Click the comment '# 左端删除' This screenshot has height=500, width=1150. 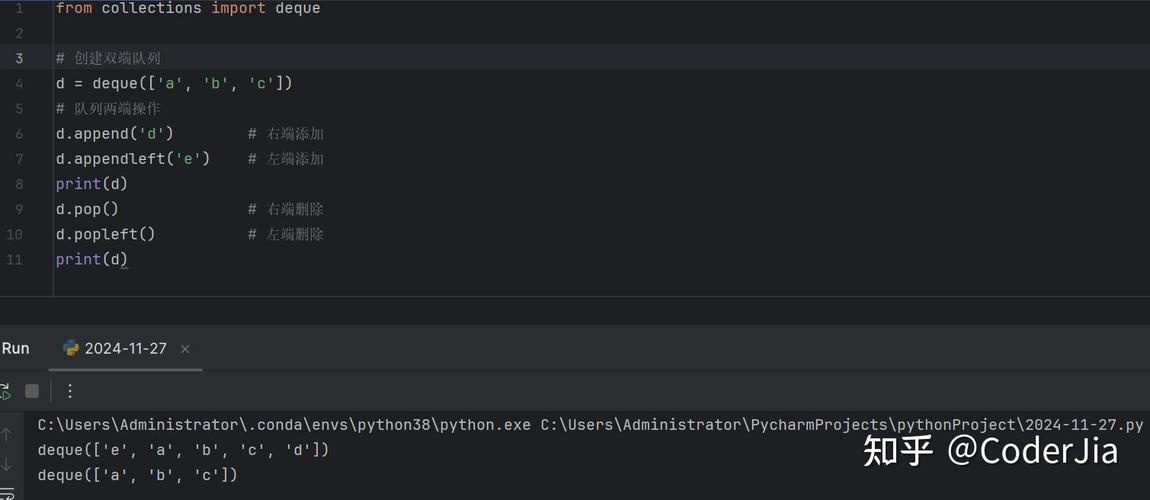(285, 235)
